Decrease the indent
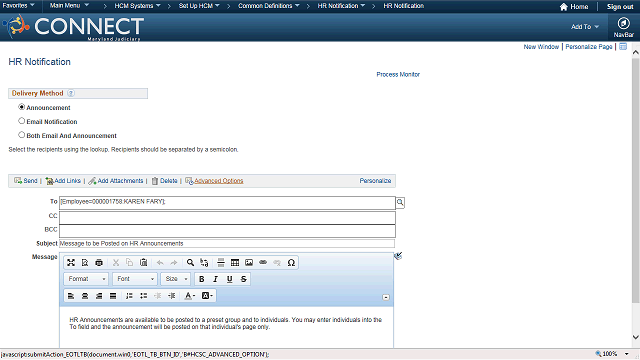Viewport: 640px width, 360px height. [158, 296]
